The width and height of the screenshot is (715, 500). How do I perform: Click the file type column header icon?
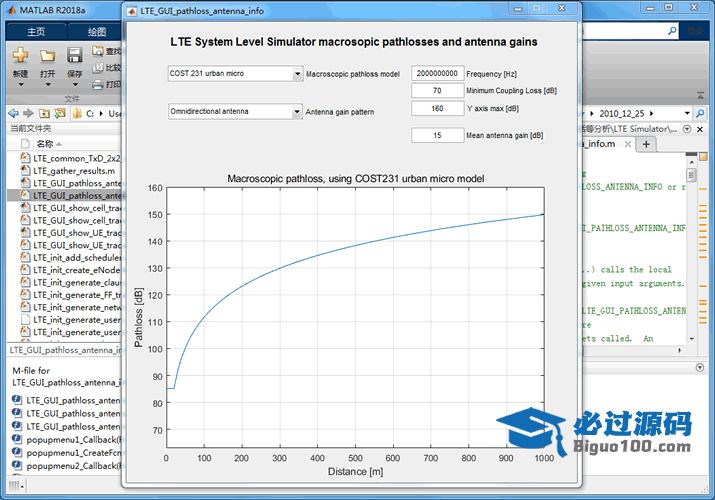(25, 144)
